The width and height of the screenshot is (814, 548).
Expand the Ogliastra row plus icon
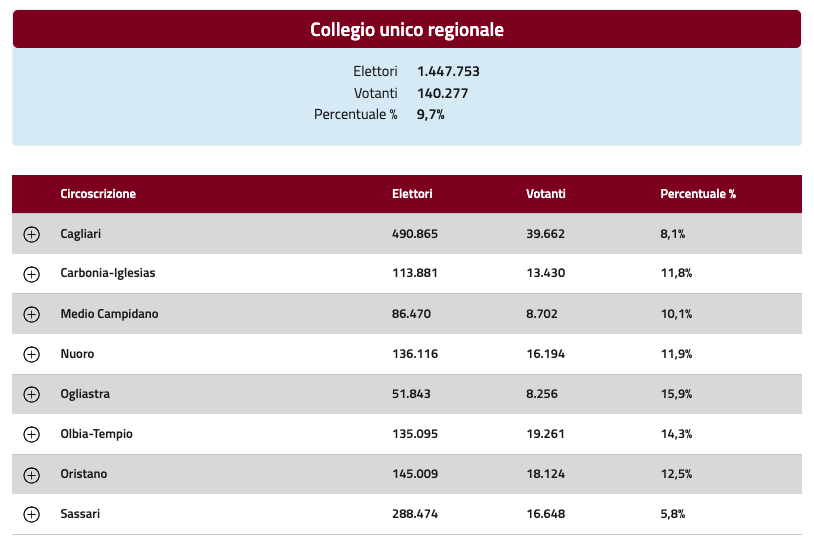(32, 394)
